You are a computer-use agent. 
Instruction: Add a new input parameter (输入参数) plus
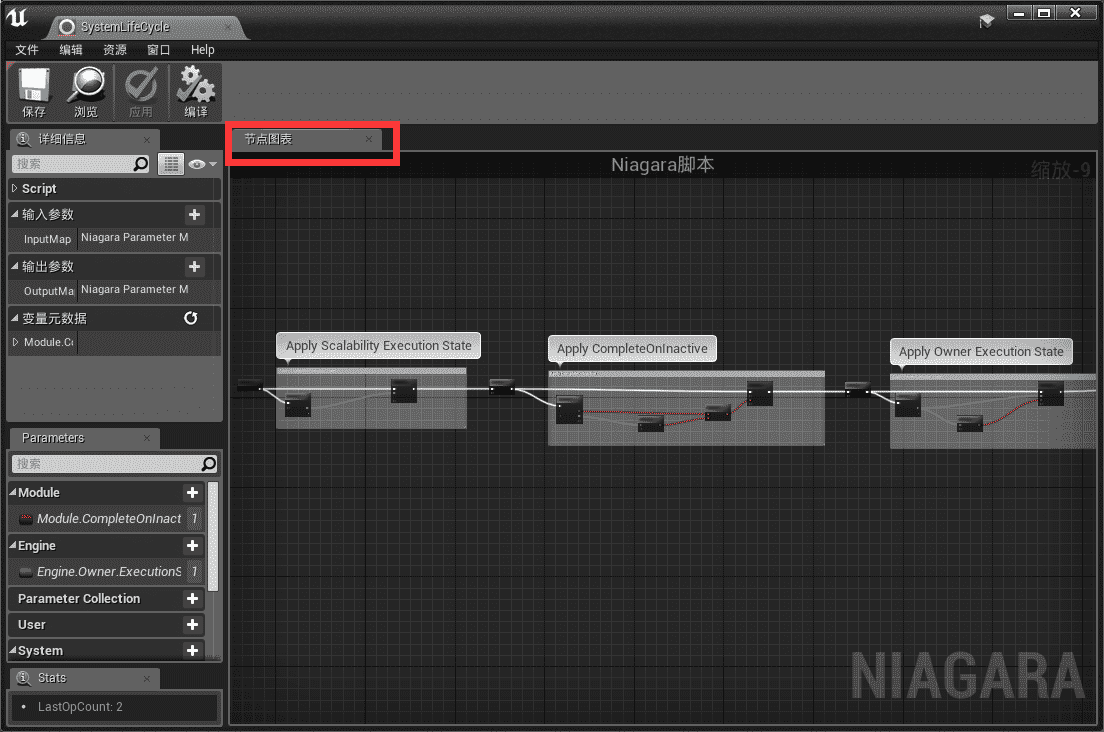(194, 214)
